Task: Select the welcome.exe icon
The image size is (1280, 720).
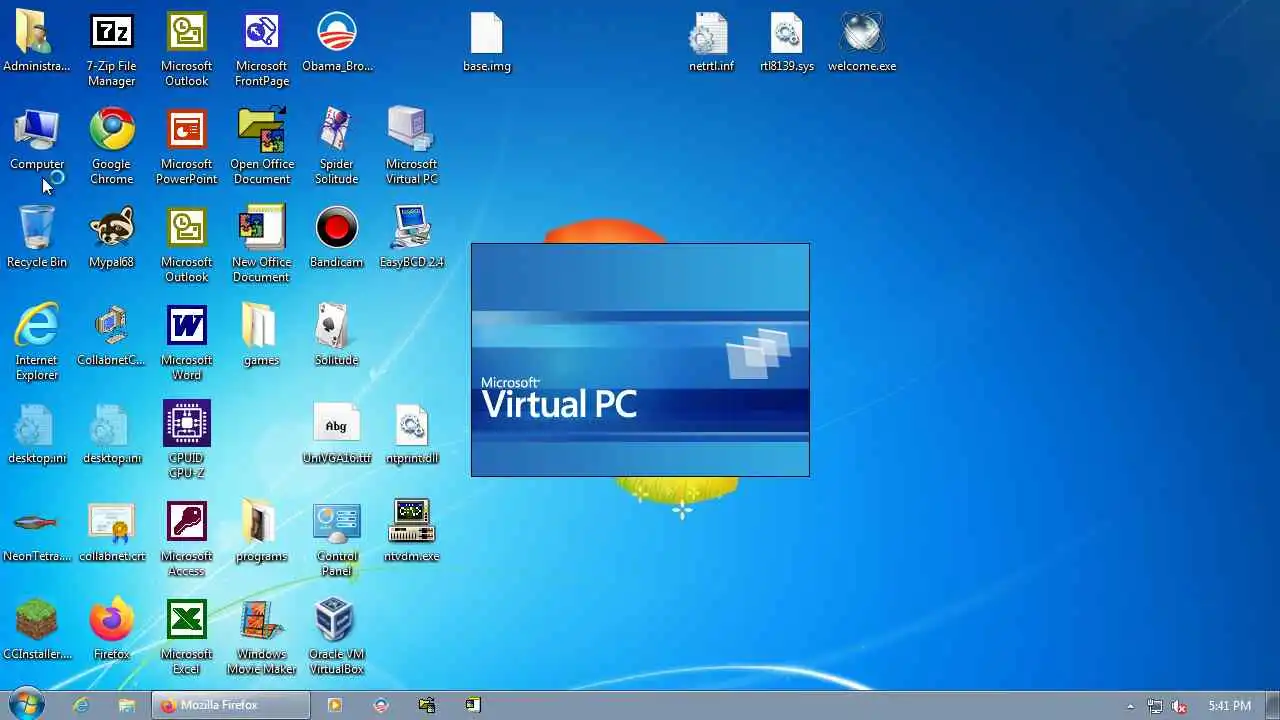Action: [862, 43]
